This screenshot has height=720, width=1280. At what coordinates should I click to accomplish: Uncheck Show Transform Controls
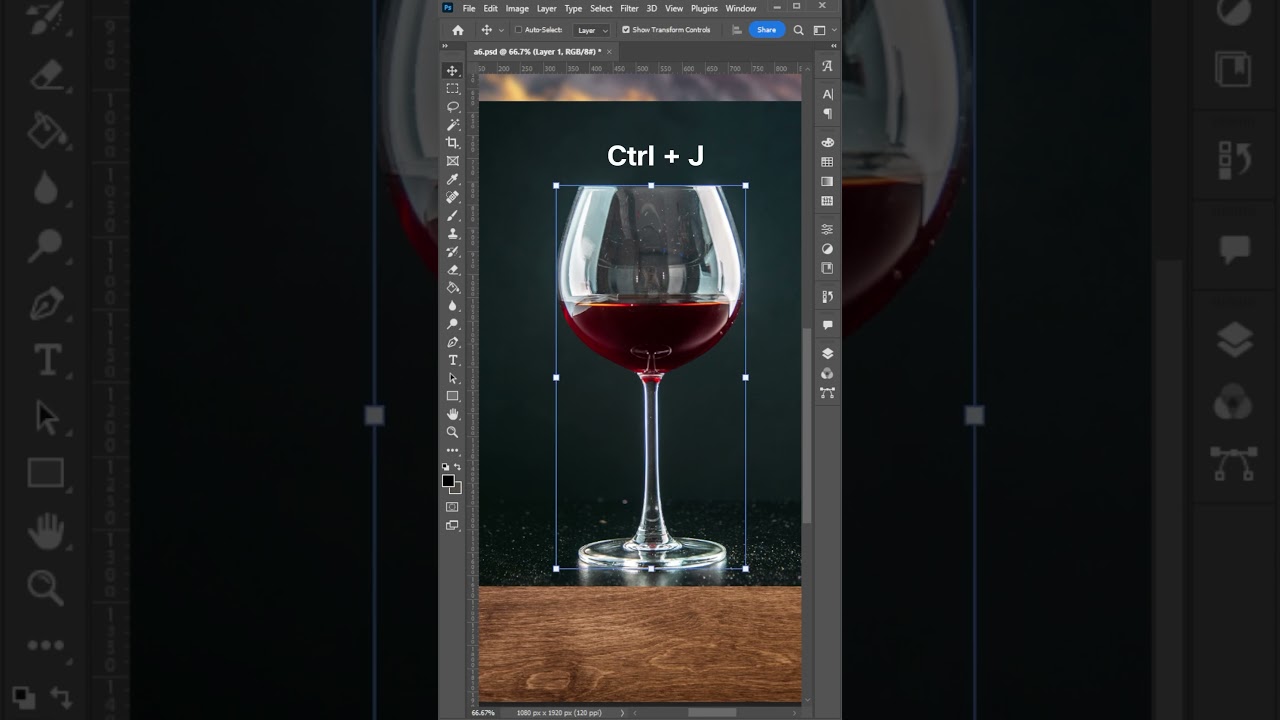[626, 30]
